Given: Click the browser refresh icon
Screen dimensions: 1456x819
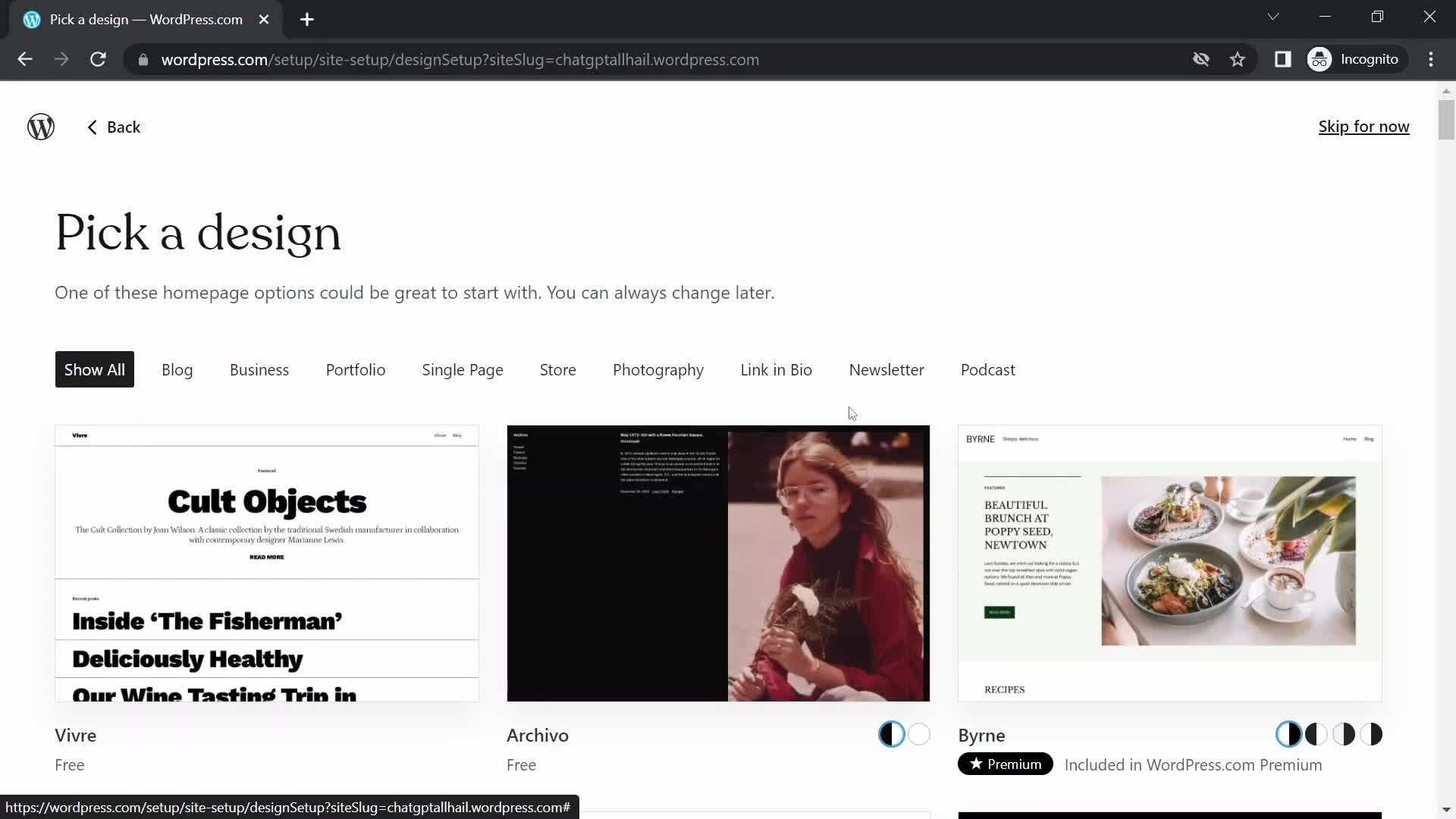Looking at the screenshot, I should [98, 60].
